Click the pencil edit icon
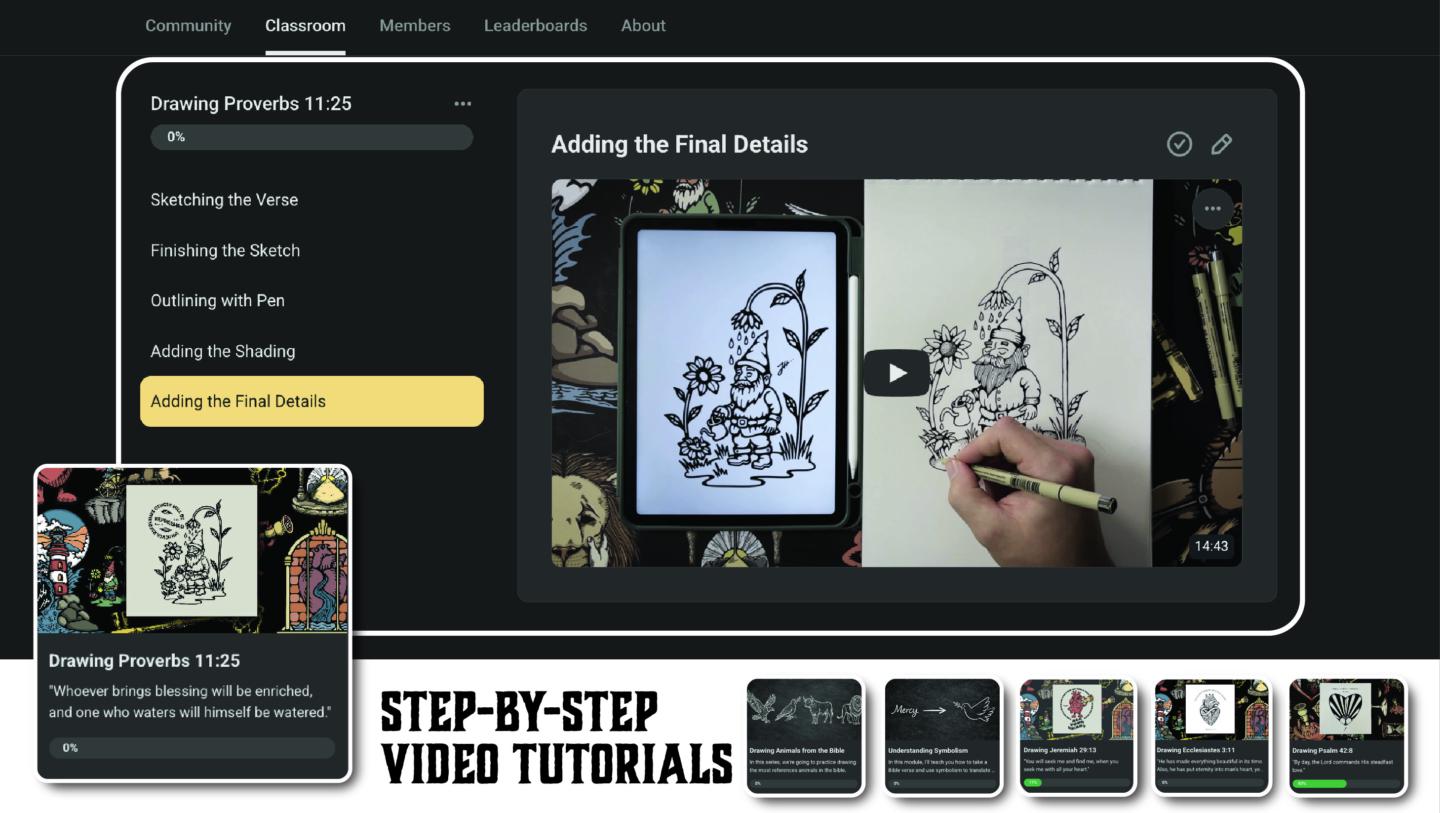 point(1221,144)
